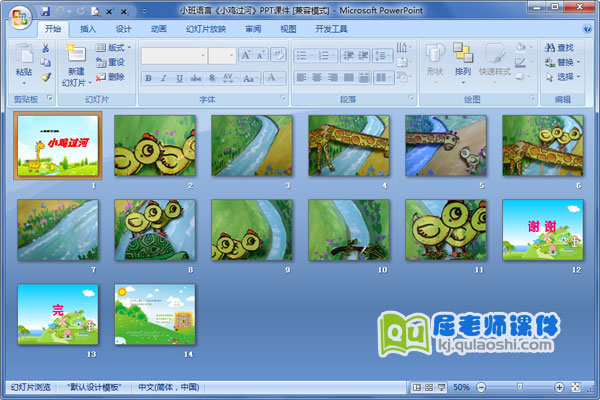Open the line spacing dropdown

383,56
